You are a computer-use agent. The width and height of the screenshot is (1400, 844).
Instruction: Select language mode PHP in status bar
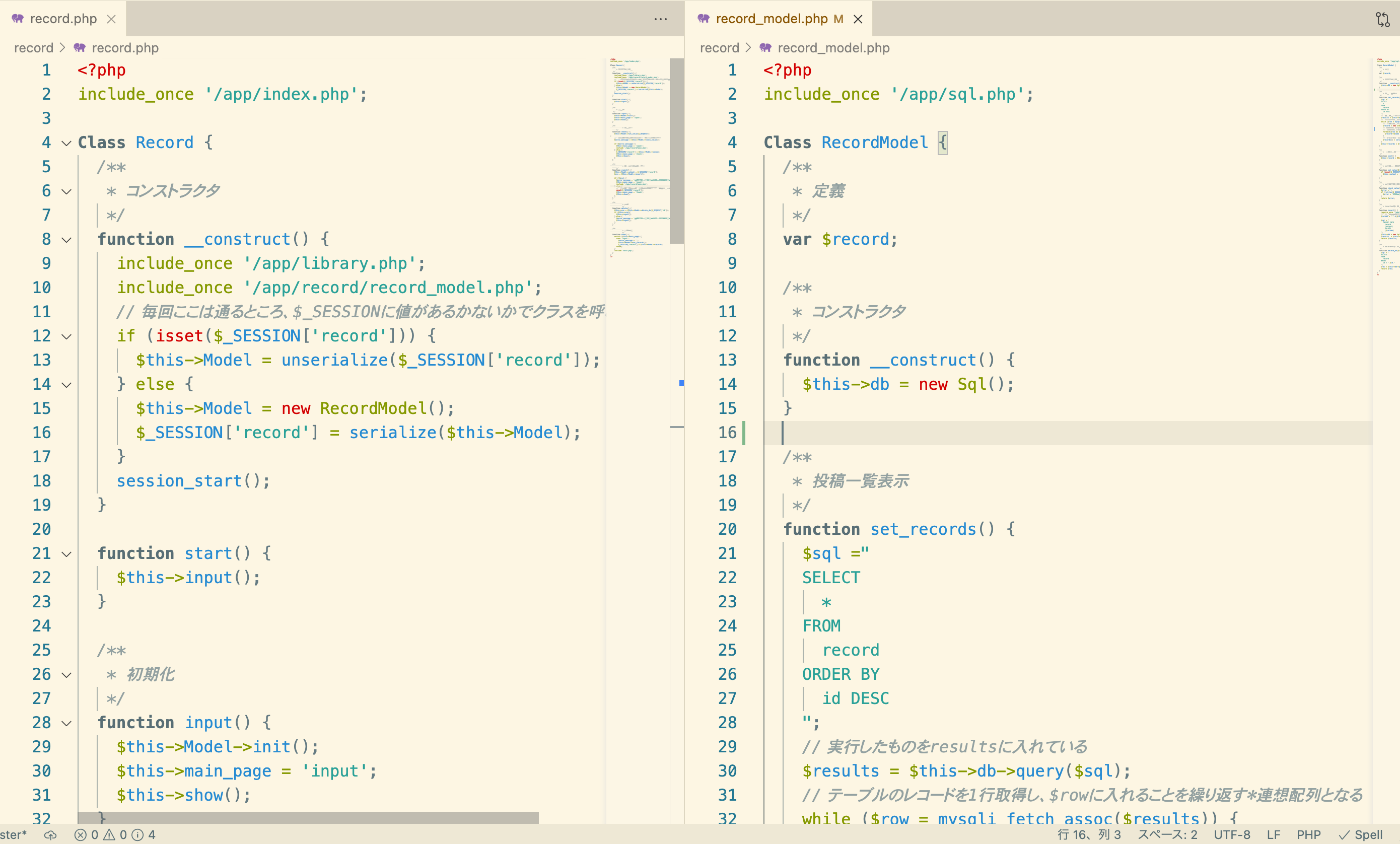tap(1308, 834)
